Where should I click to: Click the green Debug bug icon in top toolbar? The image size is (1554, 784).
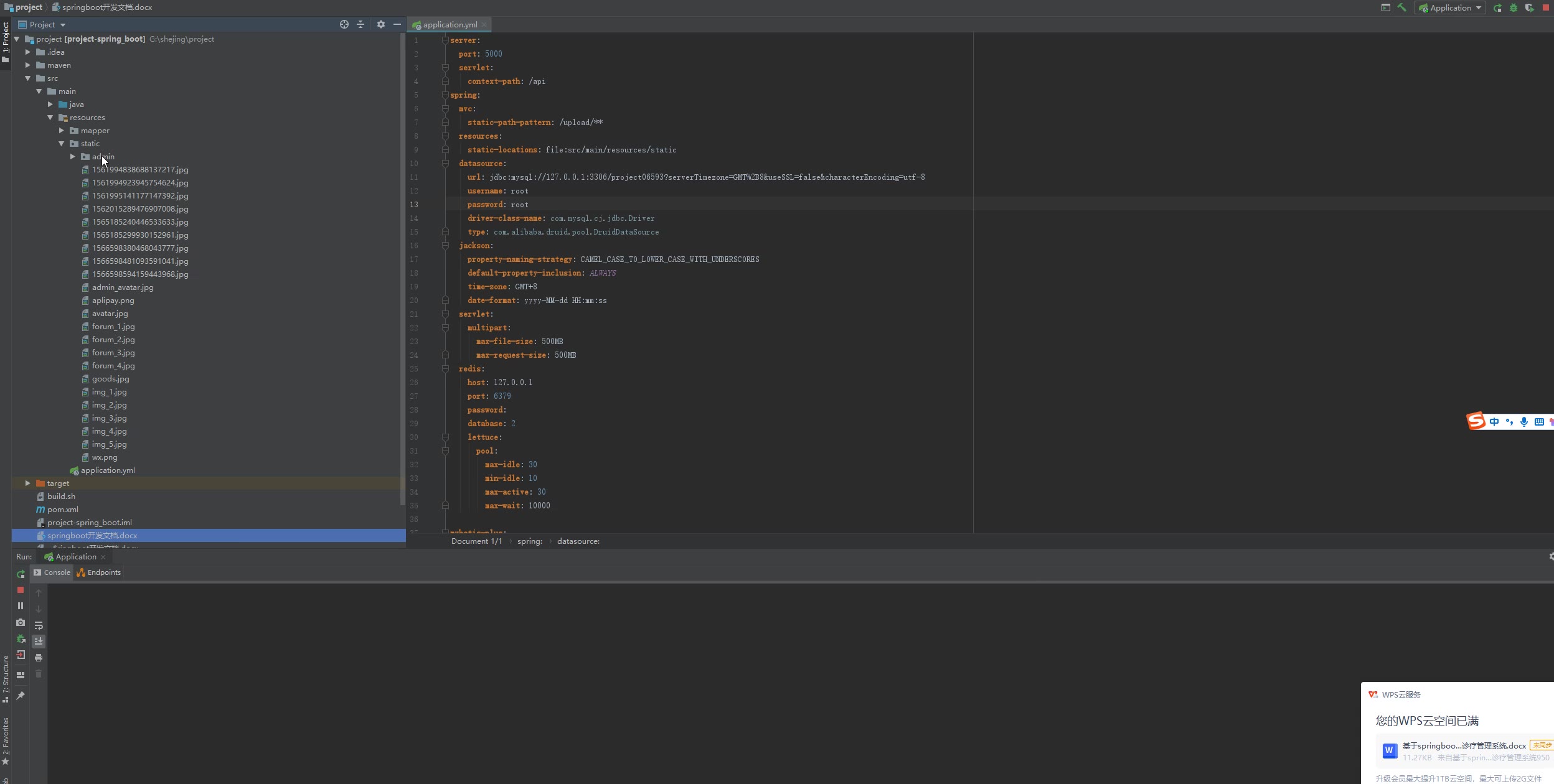(x=1514, y=7)
